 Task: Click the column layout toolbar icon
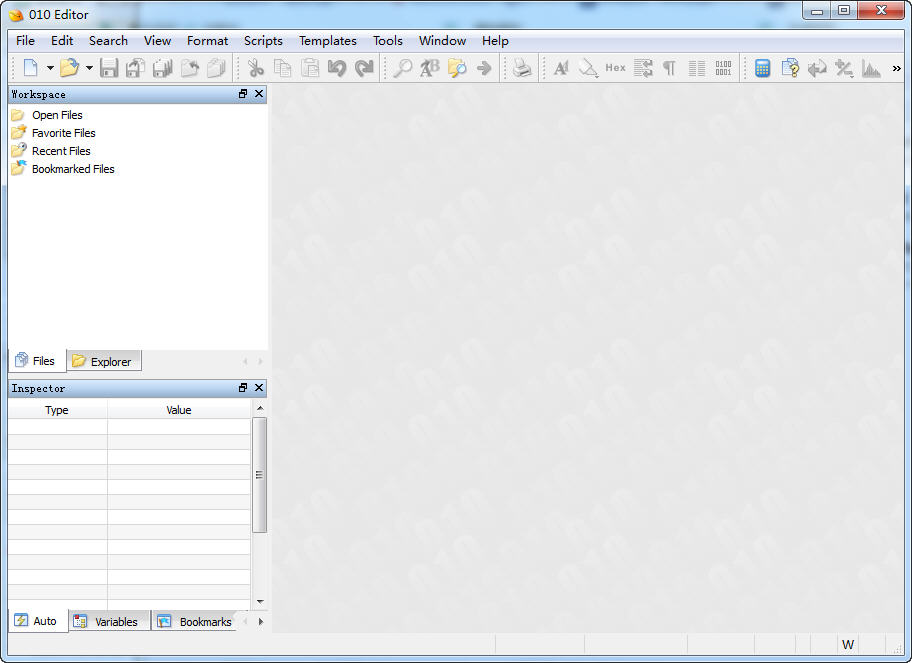(697, 68)
